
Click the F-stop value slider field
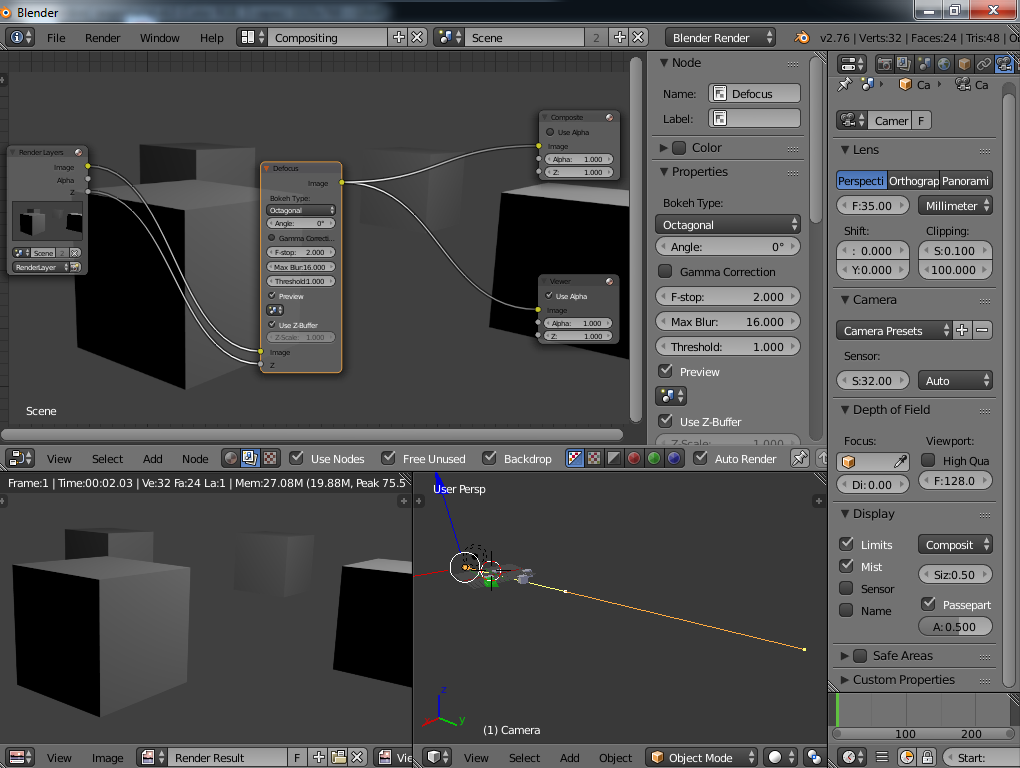coord(728,297)
